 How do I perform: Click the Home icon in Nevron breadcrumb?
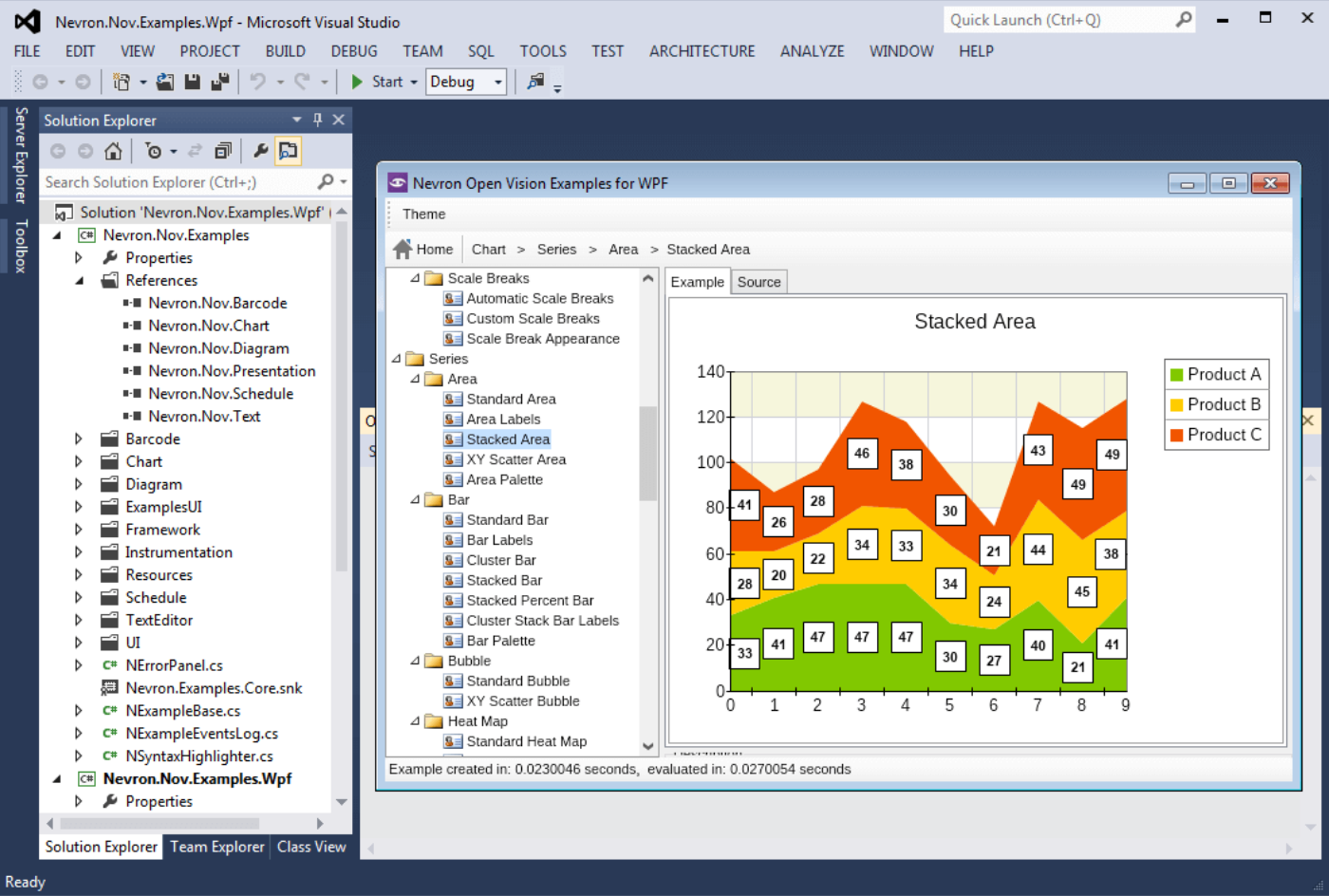click(403, 250)
